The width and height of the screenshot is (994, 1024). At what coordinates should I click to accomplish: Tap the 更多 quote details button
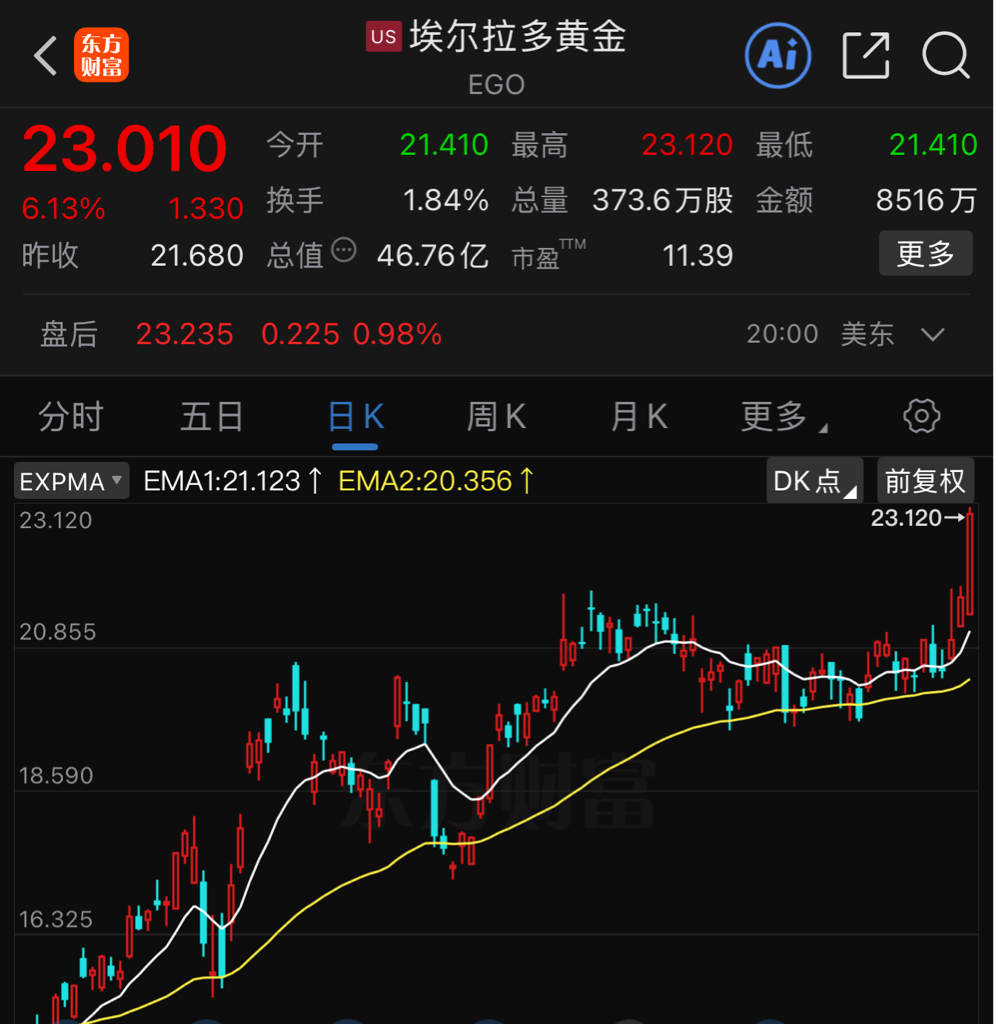[925, 253]
